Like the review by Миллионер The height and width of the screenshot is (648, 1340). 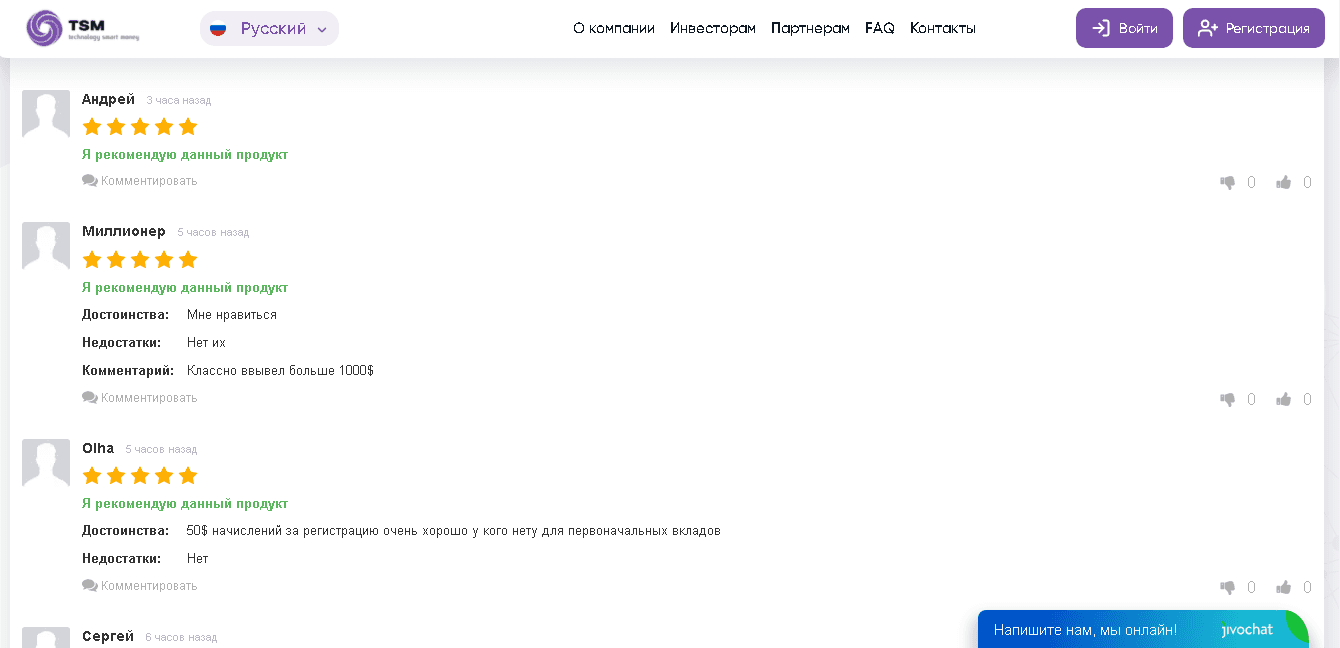(x=1284, y=399)
